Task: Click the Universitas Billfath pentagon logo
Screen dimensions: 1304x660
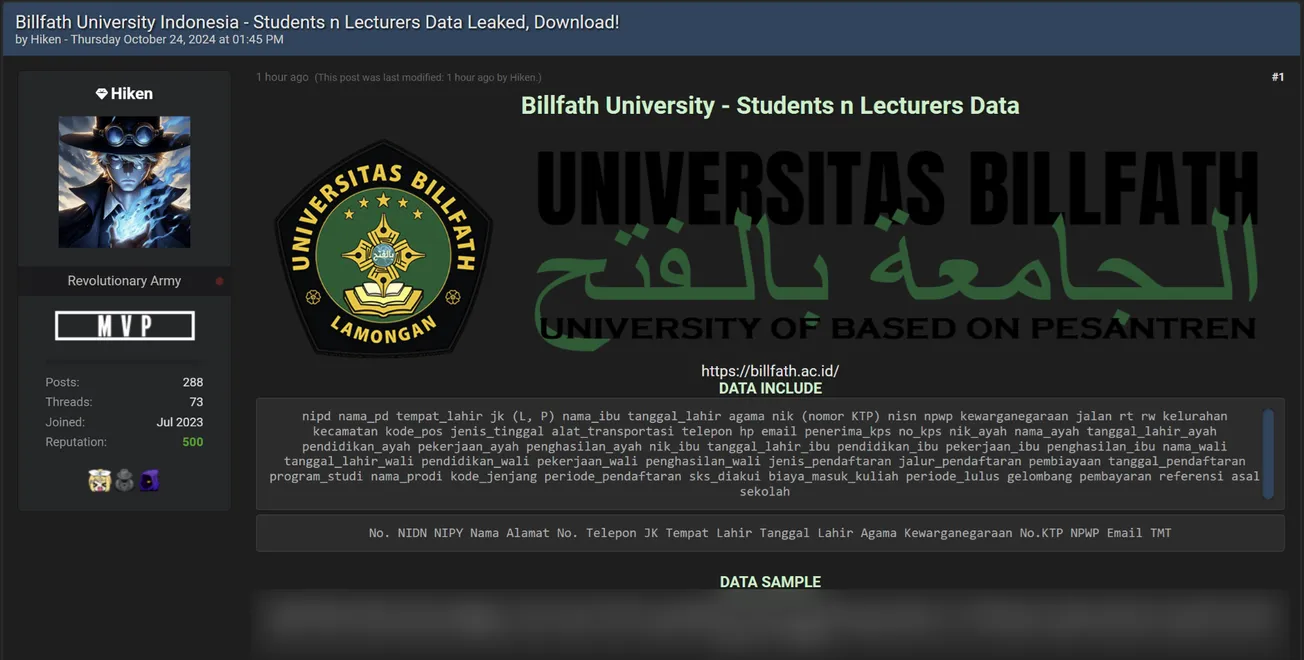Action: 382,248
